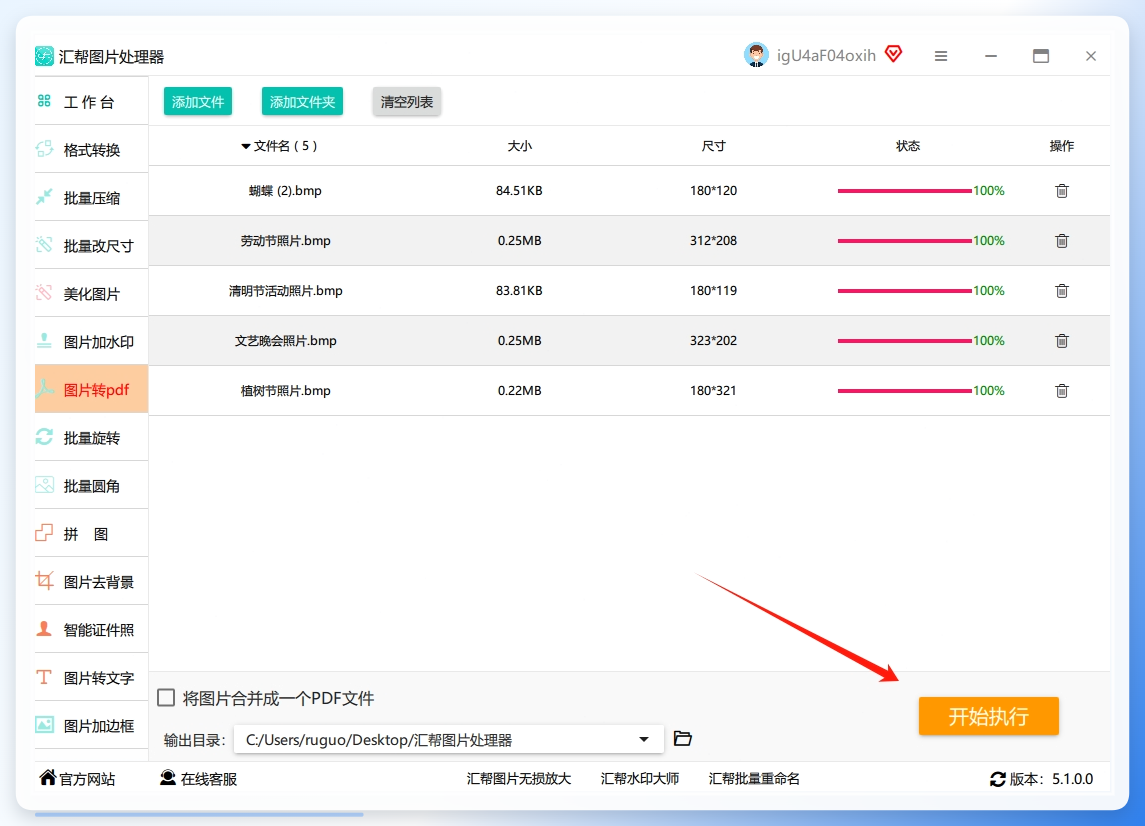
Task: Delete 劳动节照片.bmp with trash icon
Action: tap(1062, 240)
